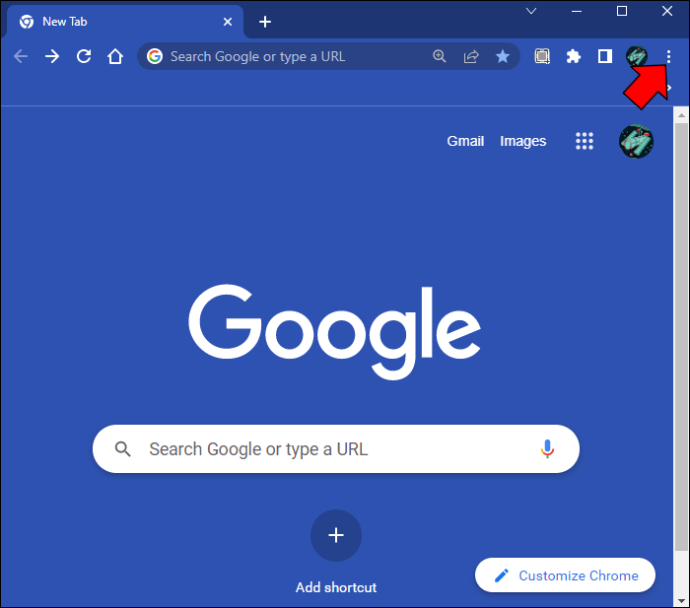Toggle the bookmark star for this page
Viewport: 690px width, 608px height.
coord(502,56)
